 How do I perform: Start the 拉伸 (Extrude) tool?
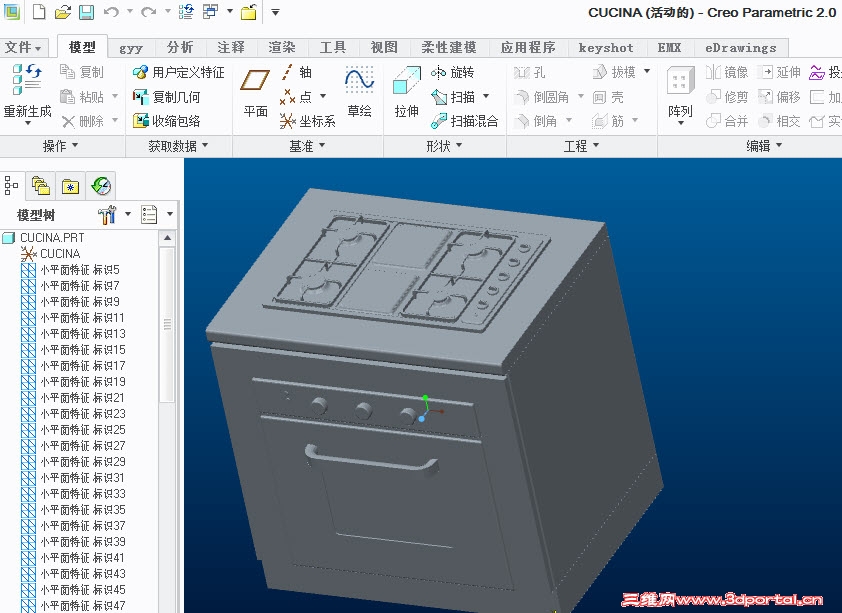click(407, 92)
